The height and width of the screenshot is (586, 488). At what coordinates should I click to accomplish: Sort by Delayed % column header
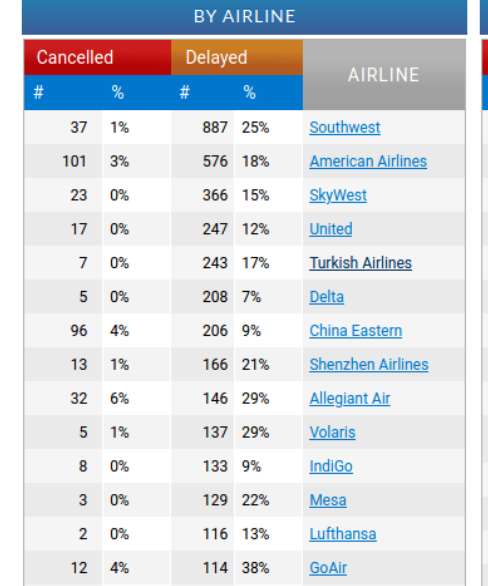click(x=249, y=92)
